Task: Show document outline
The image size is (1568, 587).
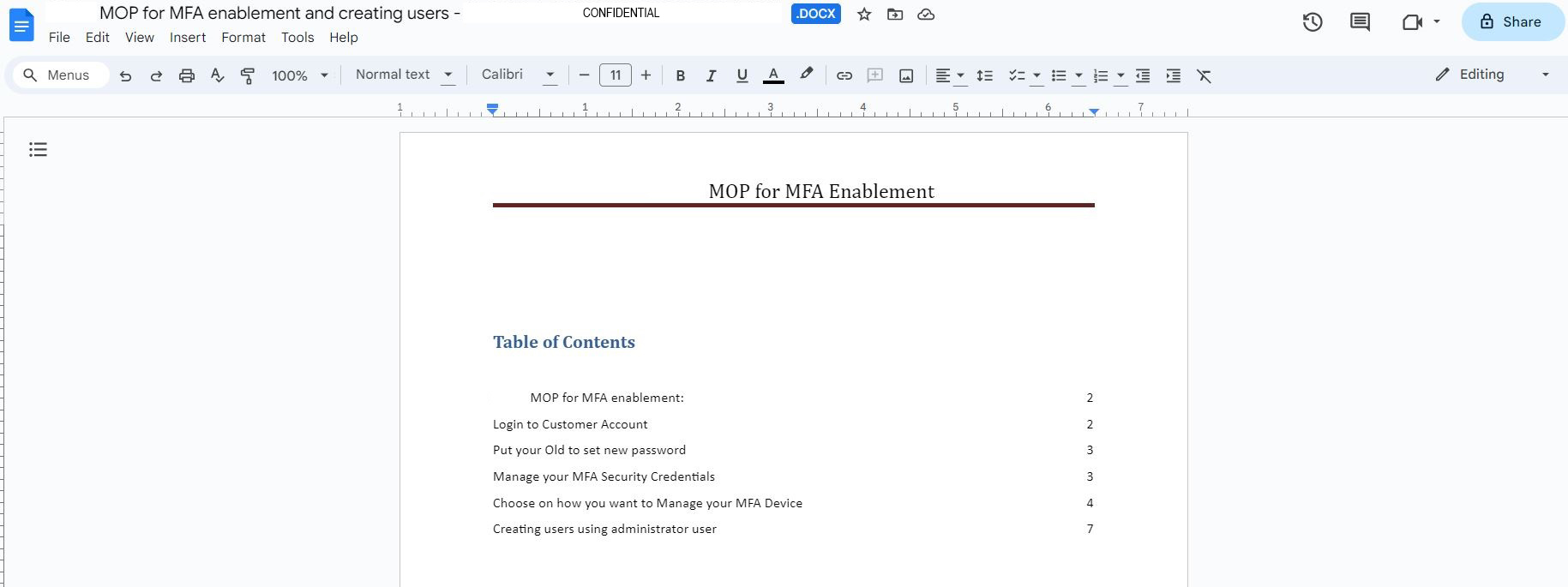Action: pos(38,150)
